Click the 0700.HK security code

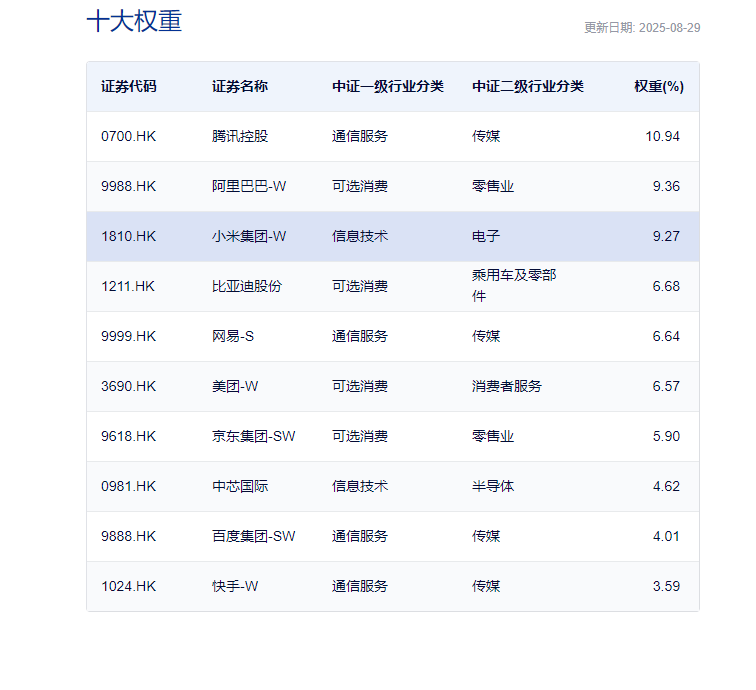coord(129,136)
